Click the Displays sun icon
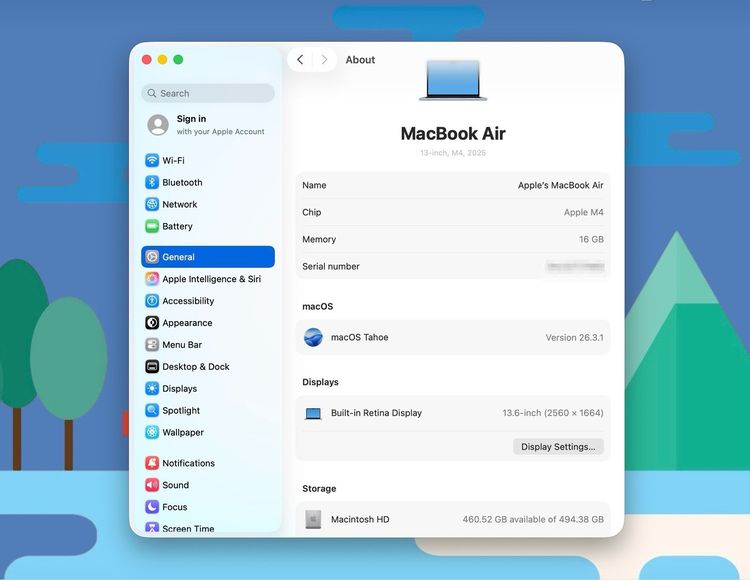Screen dimensions: 750x580 coord(152,388)
